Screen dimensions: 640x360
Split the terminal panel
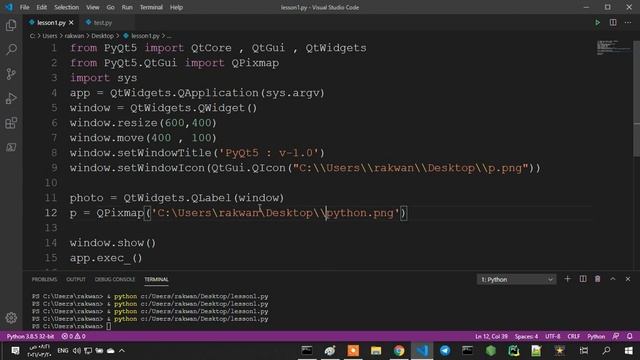point(582,279)
